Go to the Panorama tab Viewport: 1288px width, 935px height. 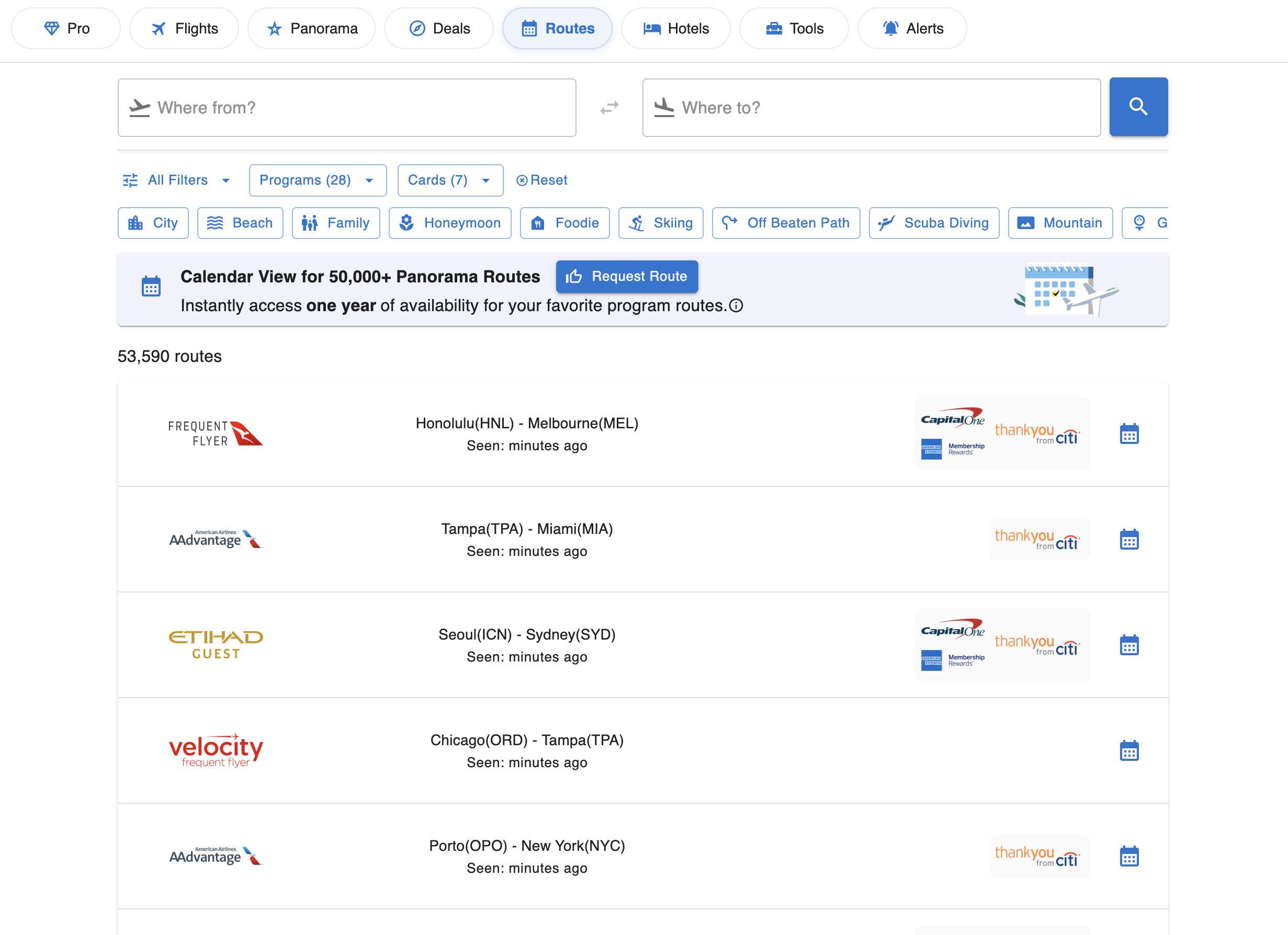[x=311, y=28]
